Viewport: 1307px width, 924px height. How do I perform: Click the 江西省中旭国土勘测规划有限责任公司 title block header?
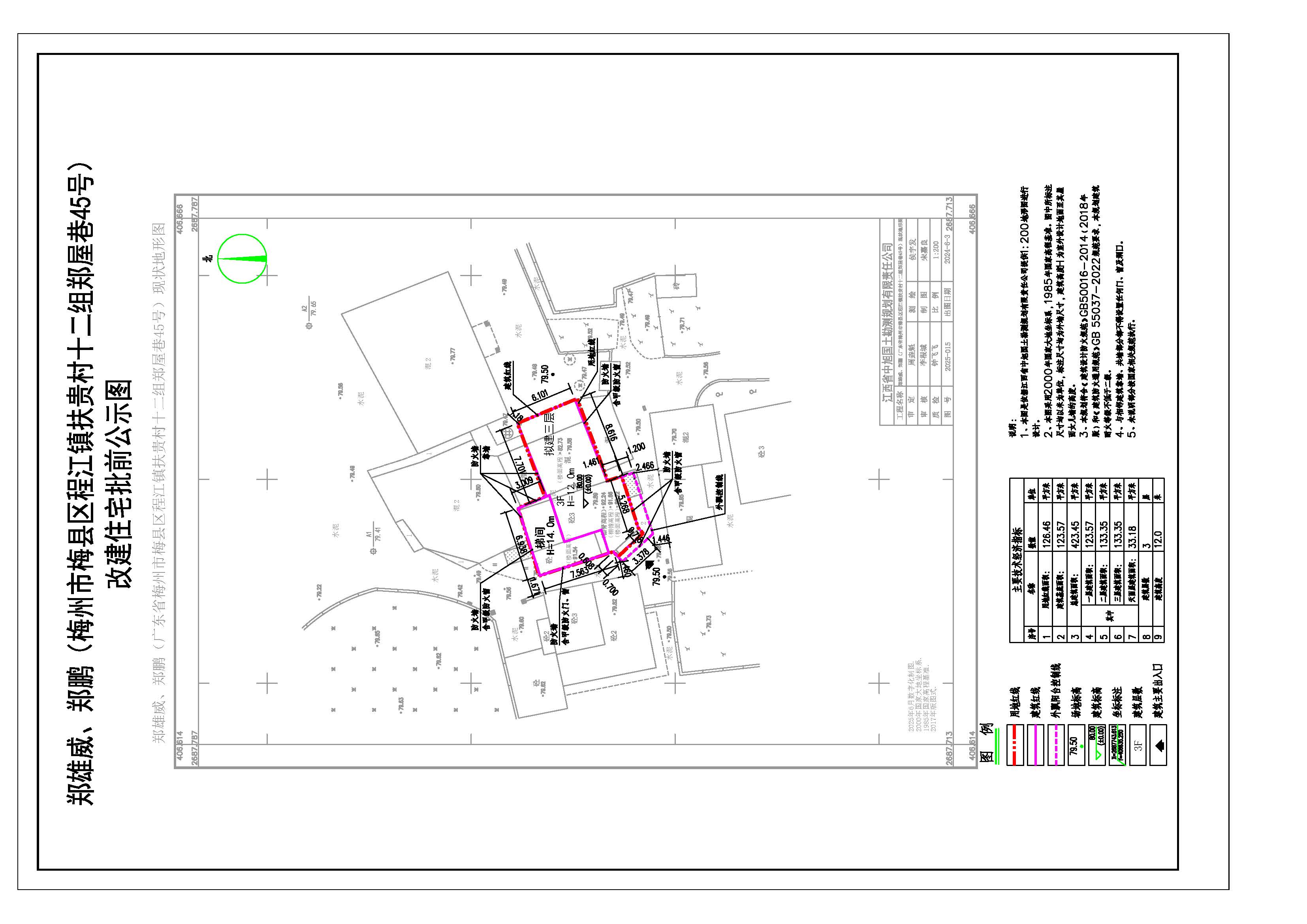coord(888,324)
